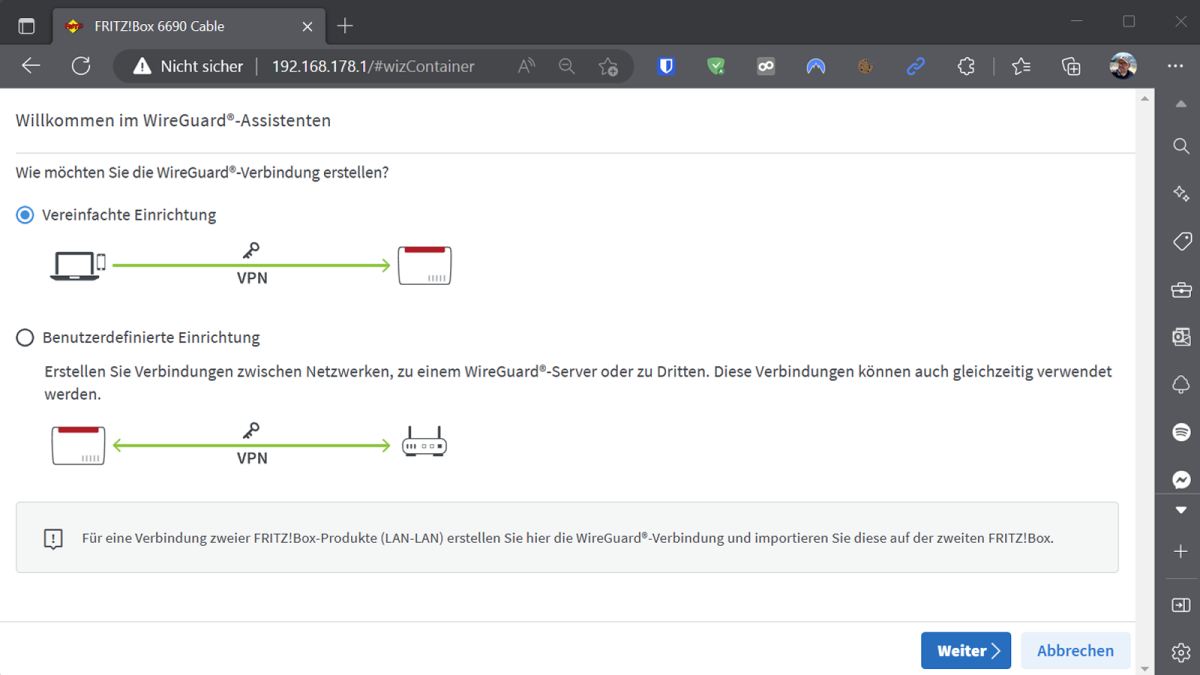Open the three-dot Settings and more menu

[x=1175, y=66]
